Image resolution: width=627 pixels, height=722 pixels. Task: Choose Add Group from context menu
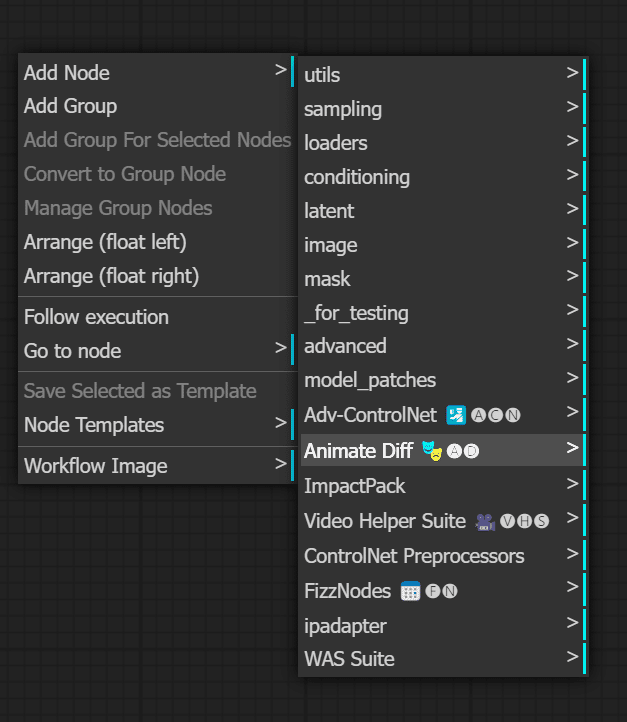(157, 106)
